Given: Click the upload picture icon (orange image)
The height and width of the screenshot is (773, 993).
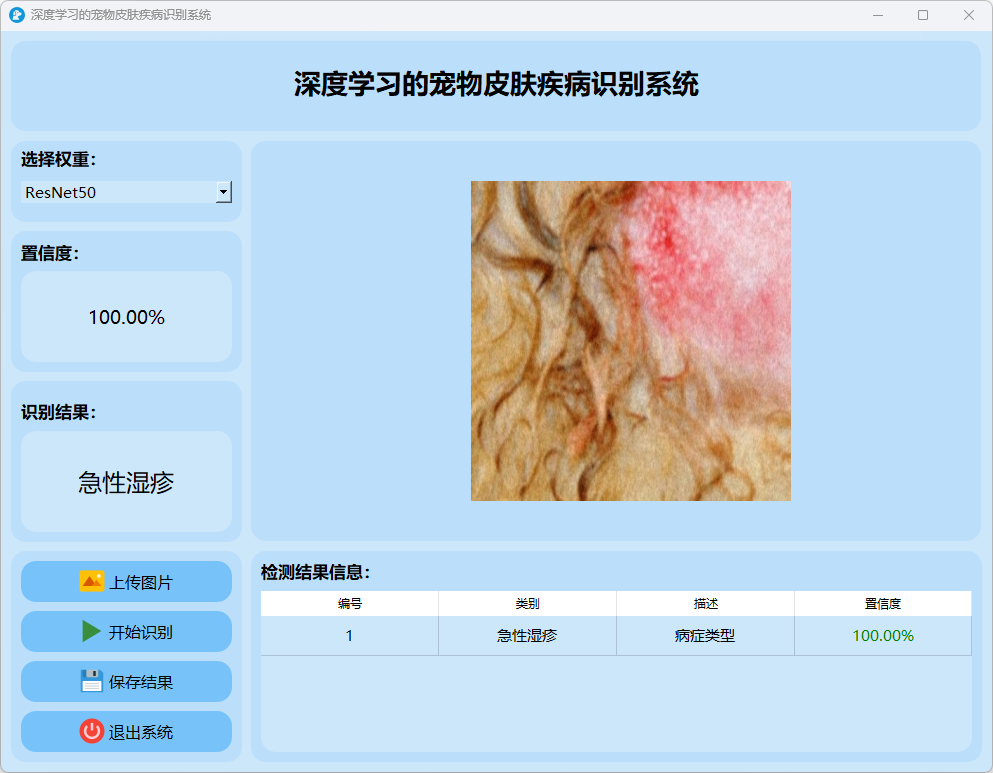Looking at the screenshot, I should tap(91, 581).
